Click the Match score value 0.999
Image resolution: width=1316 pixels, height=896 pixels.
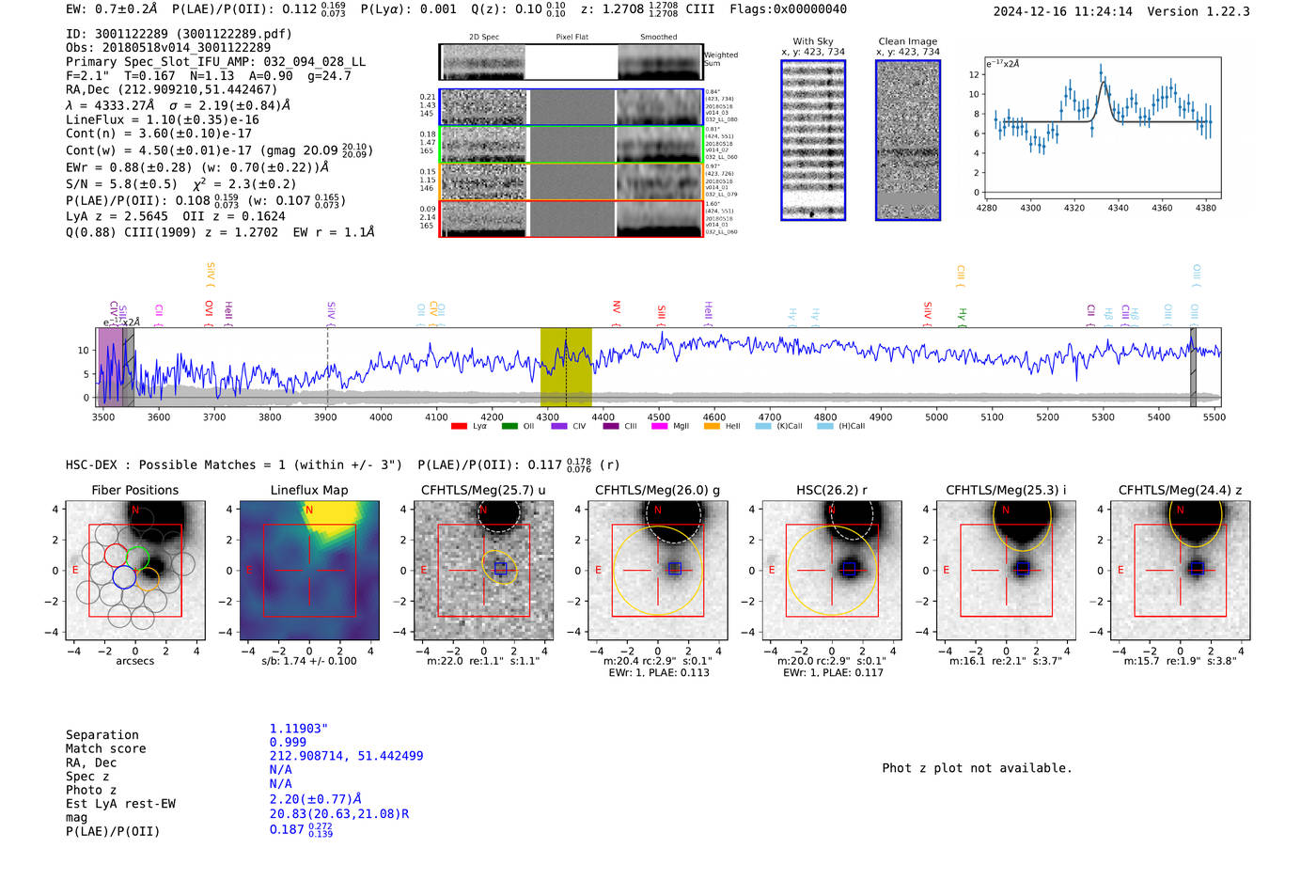click(x=288, y=743)
